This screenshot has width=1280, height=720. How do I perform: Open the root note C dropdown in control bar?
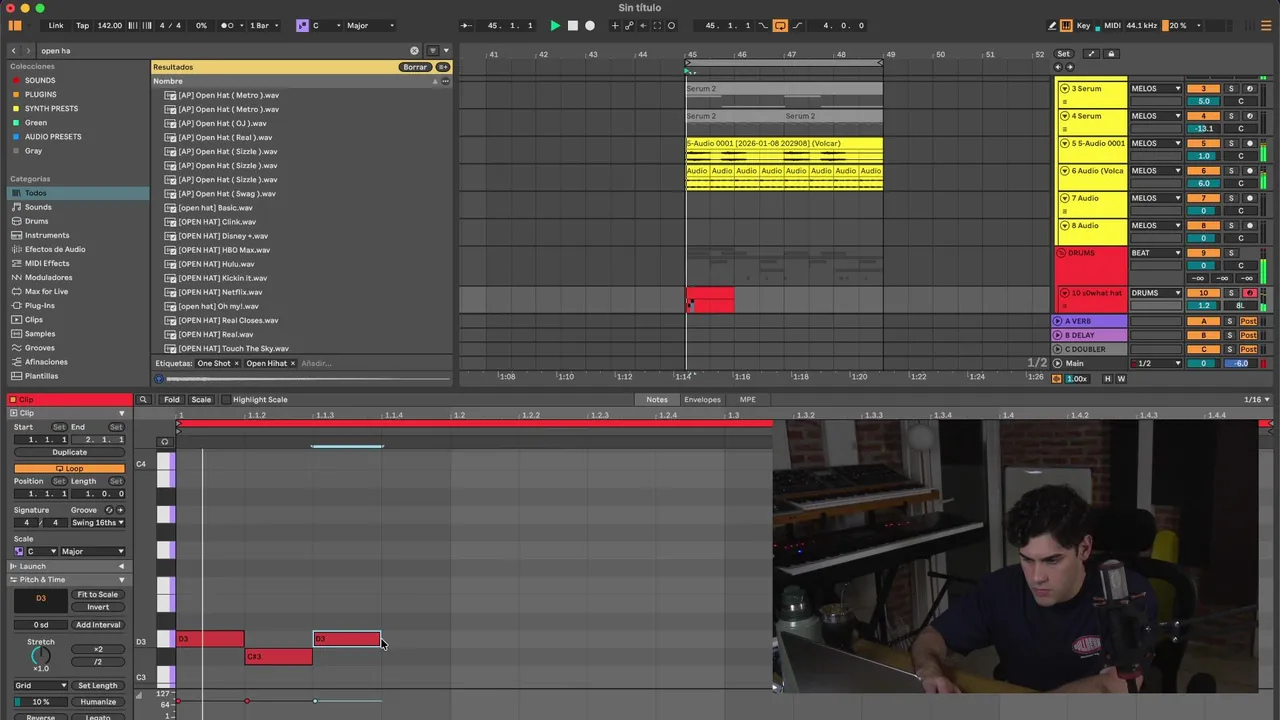tap(325, 25)
